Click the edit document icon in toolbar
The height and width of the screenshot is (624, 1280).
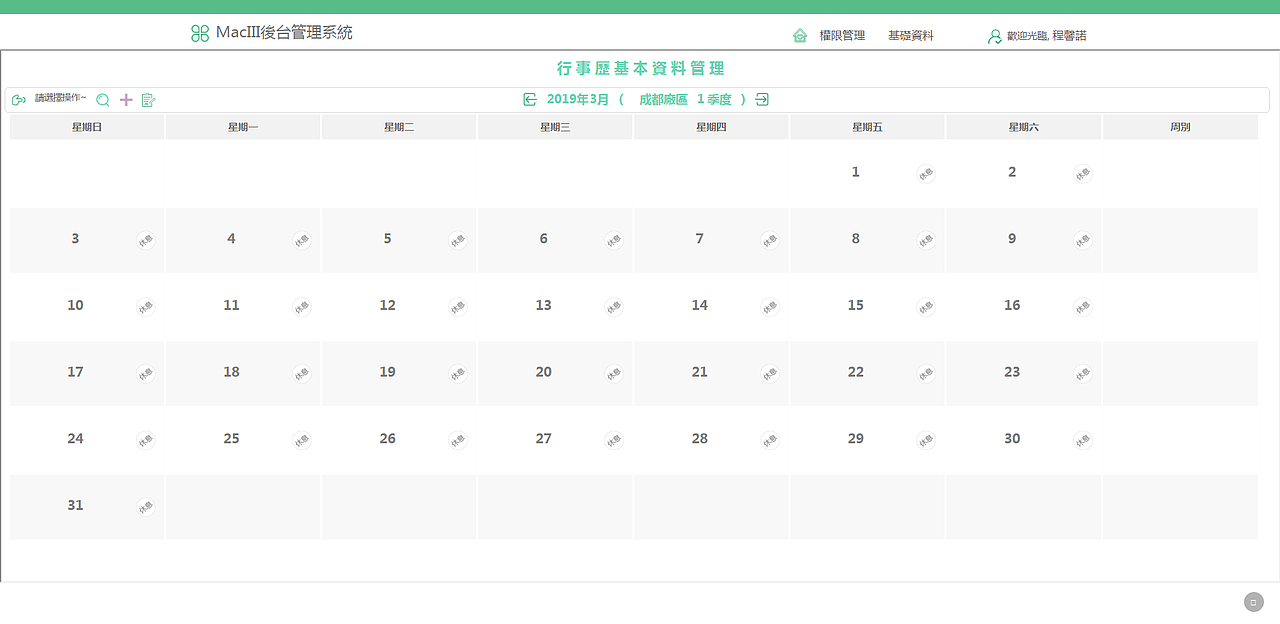coord(148,99)
